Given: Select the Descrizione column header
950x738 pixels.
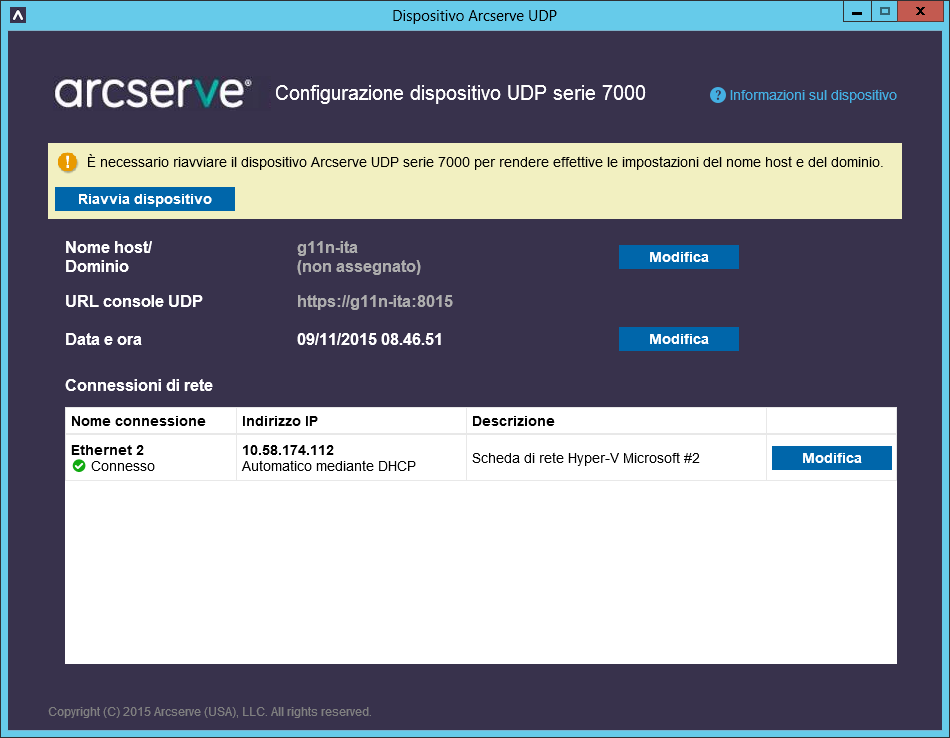Looking at the screenshot, I should point(616,421).
